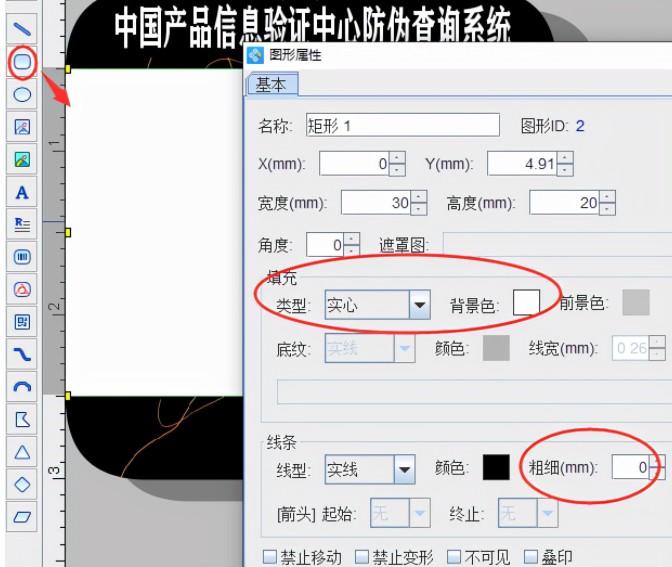The height and width of the screenshot is (567, 672).
Task: Pick the fill 背景色 white swatch
Action: click(x=526, y=303)
